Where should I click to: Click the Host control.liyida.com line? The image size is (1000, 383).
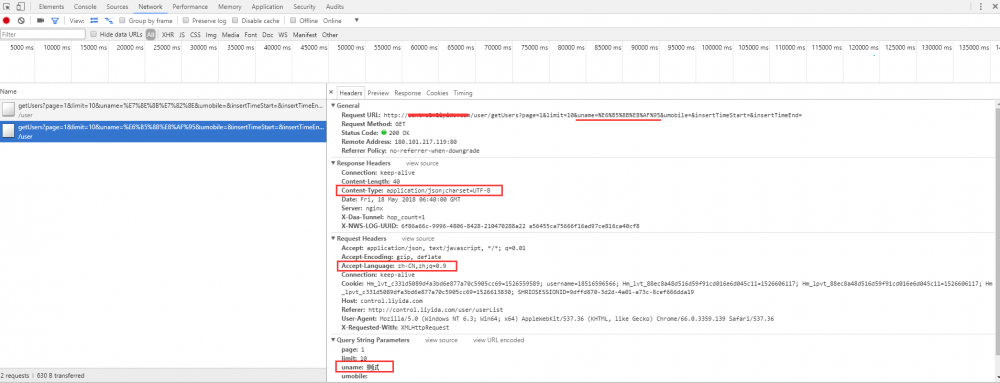[381, 300]
